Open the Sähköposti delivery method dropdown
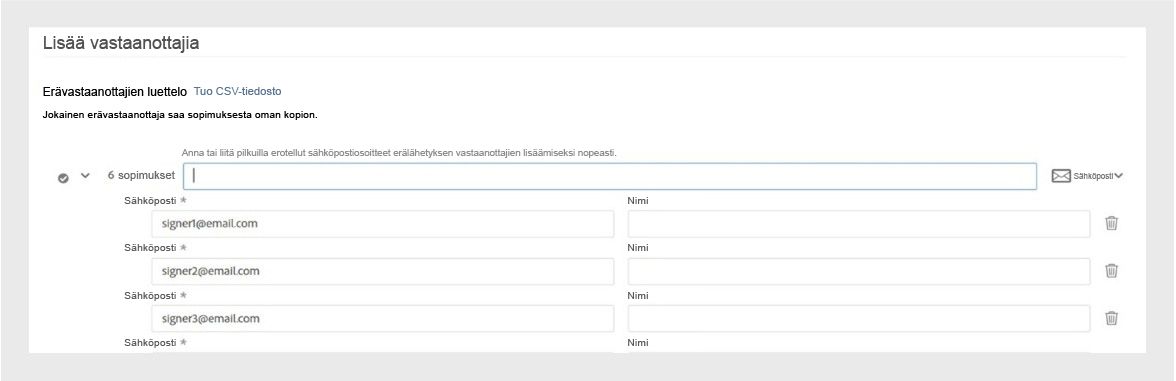This screenshot has width=1176, height=381. click(x=1097, y=176)
